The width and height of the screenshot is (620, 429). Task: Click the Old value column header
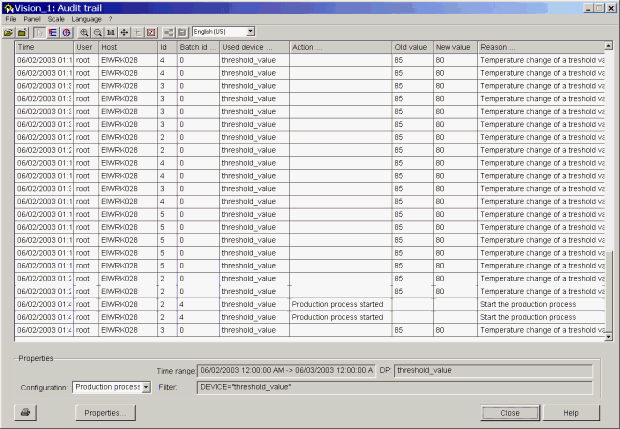tap(412, 47)
